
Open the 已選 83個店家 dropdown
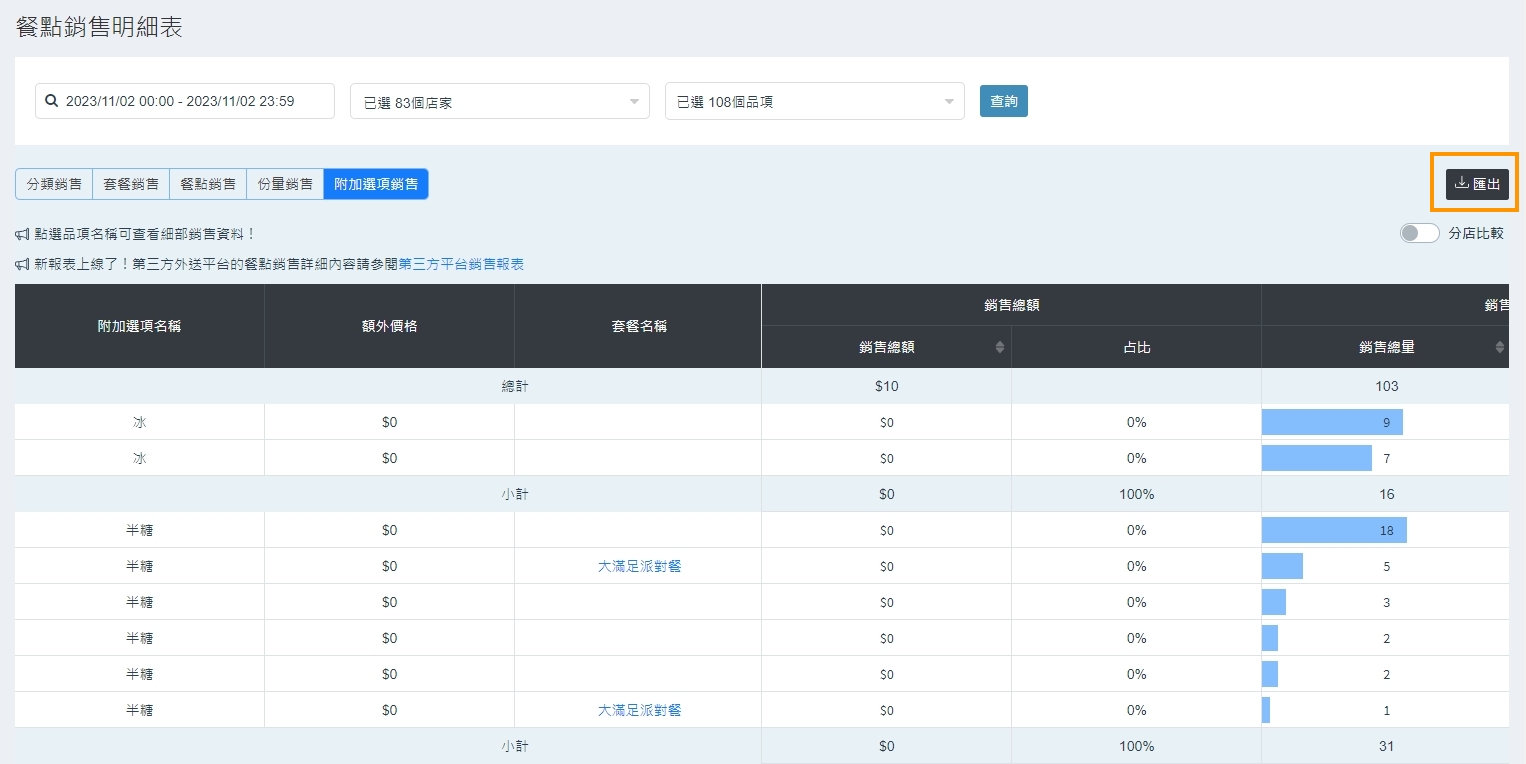coord(499,102)
